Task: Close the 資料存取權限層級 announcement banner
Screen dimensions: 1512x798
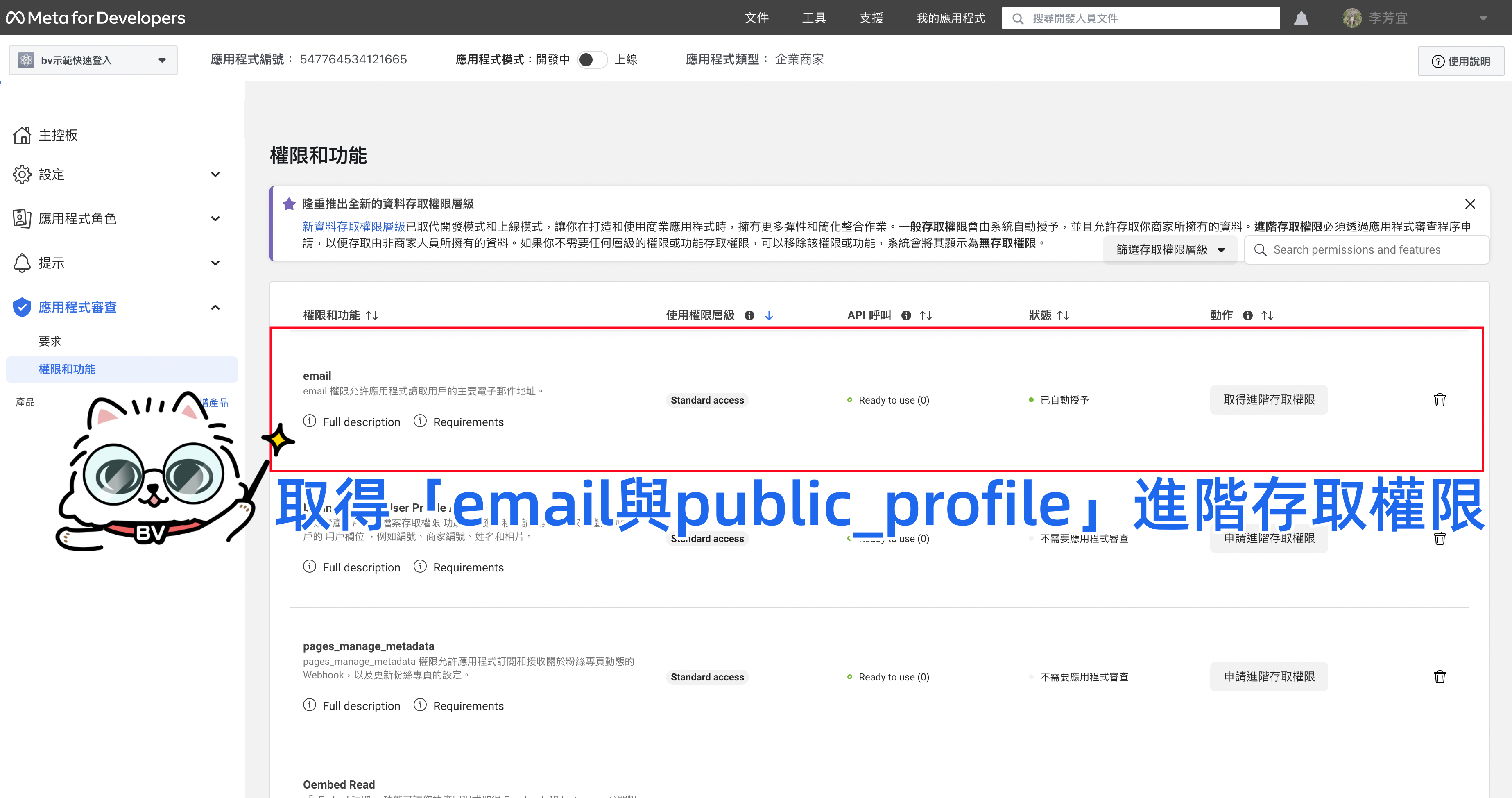Action: tap(1470, 204)
